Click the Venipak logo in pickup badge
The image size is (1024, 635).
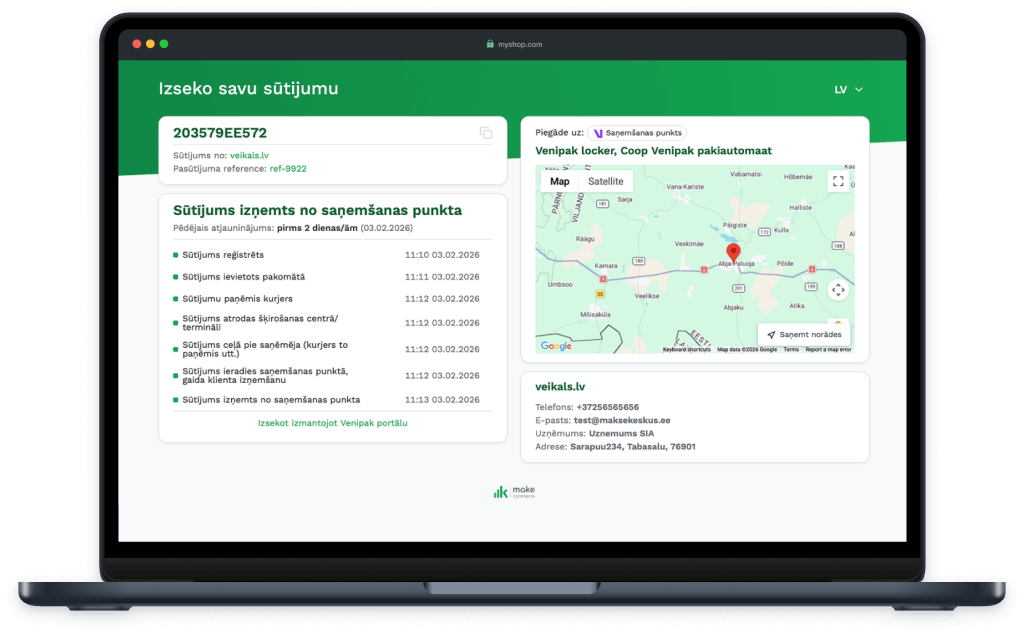point(598,133)
